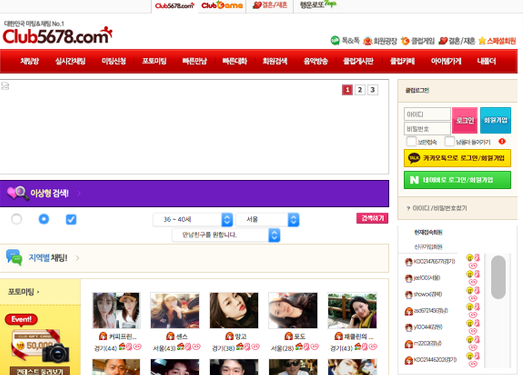Go to banner slide 3
Image resolution: width=523 pixels, height=375 pixels.
[373, 90]
